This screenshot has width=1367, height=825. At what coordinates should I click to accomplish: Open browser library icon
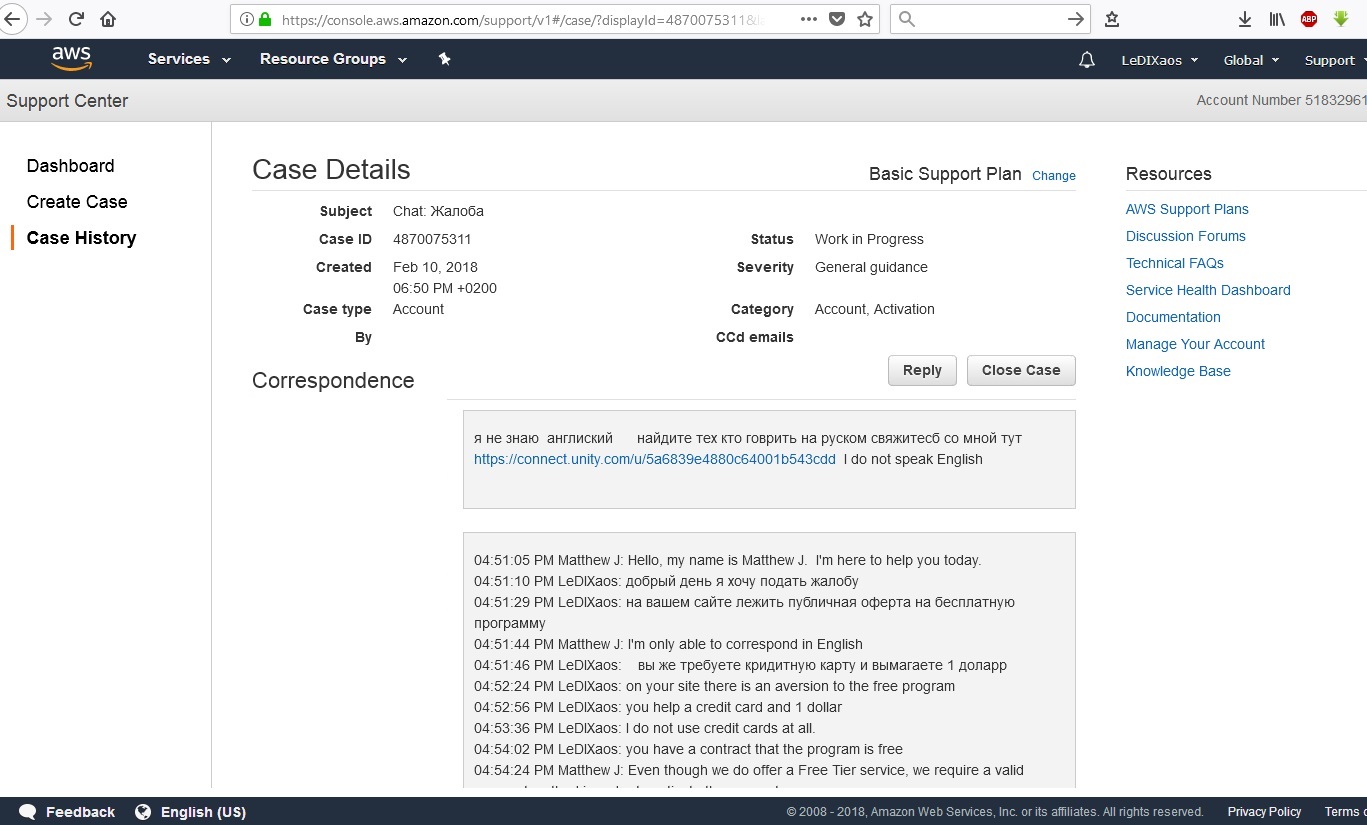[1277, 19]
